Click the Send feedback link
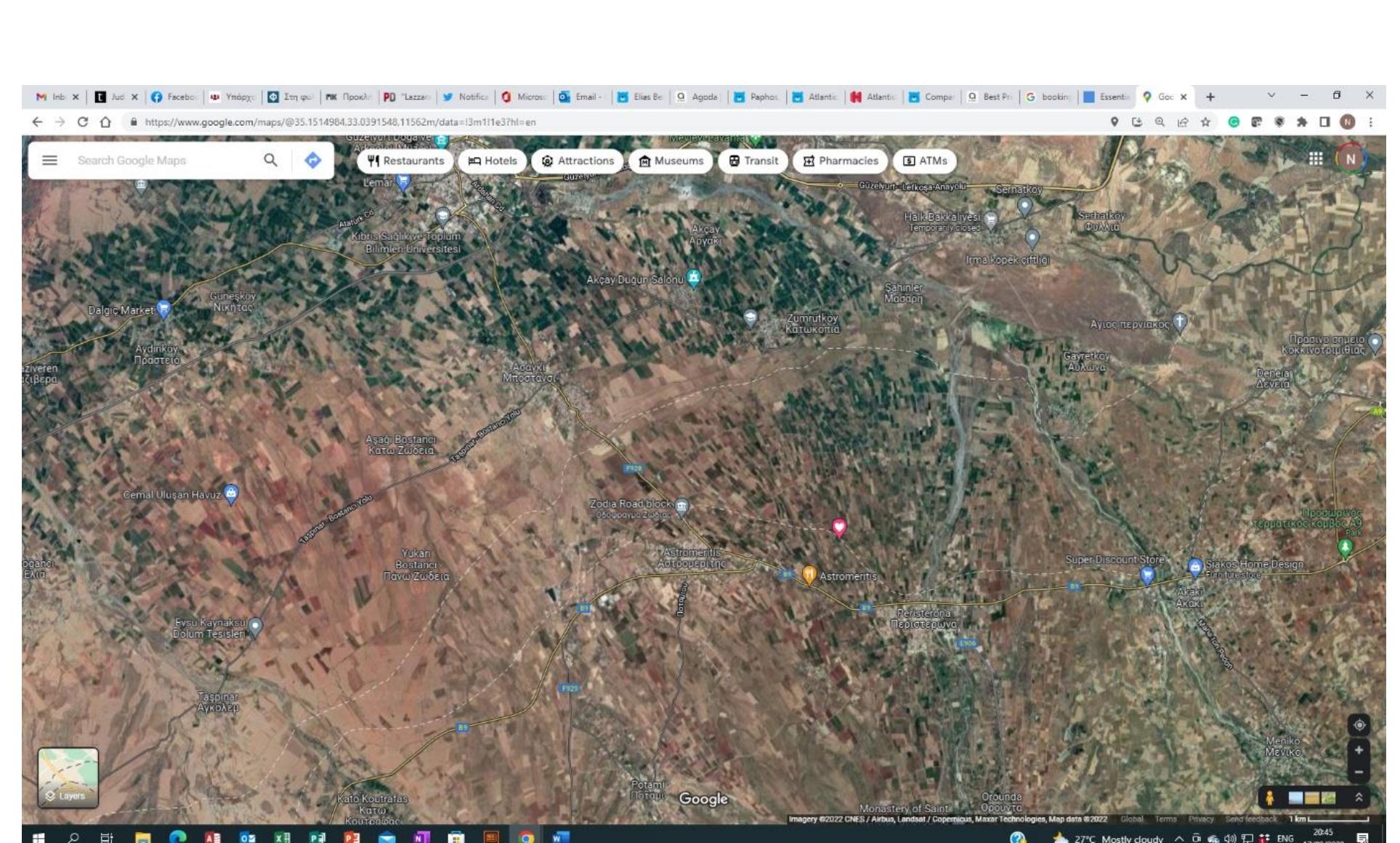This screenshot has height=843, width=1400. tap(1250, 819)
